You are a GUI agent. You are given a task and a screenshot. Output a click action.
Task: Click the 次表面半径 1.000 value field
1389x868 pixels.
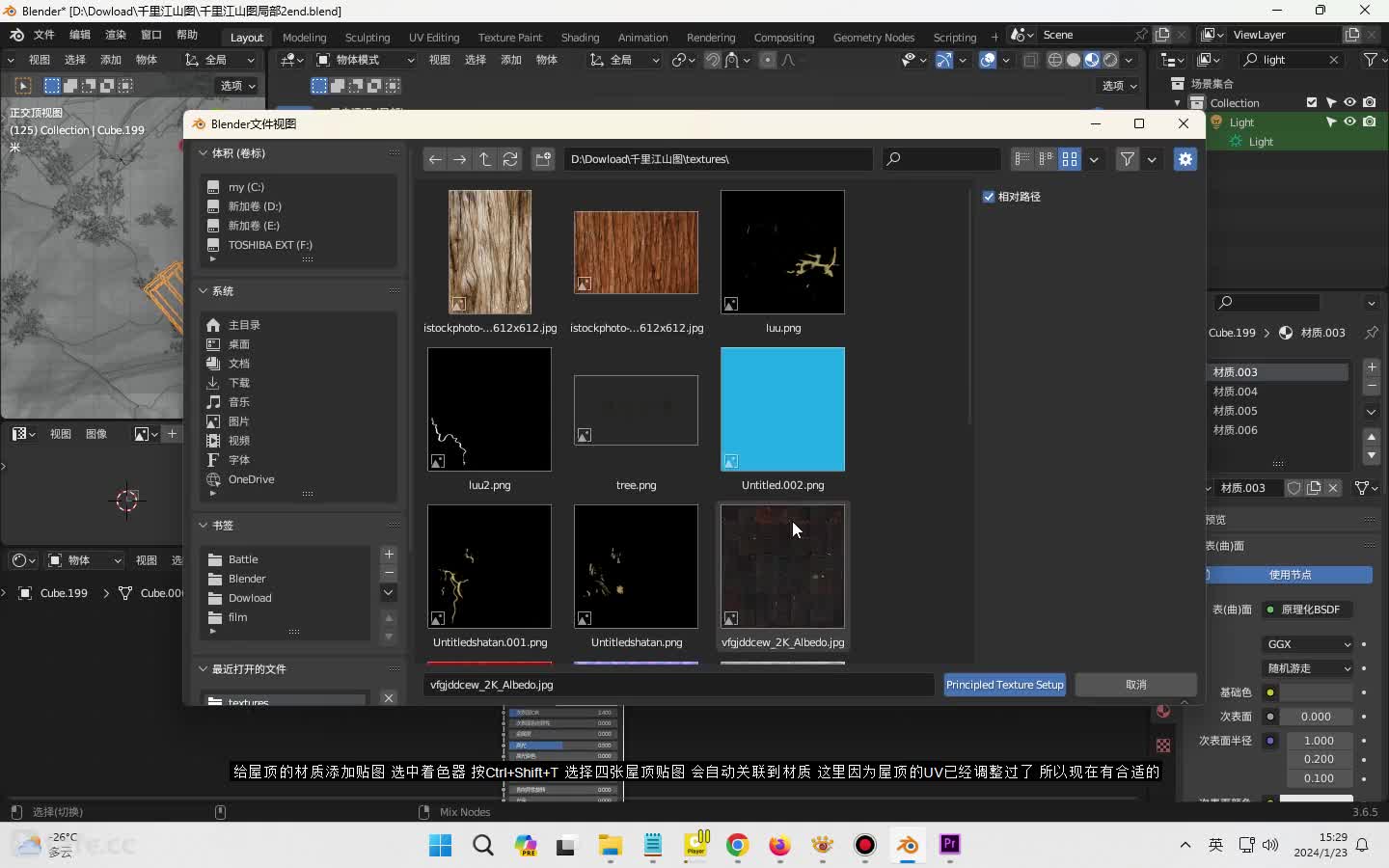(x=1317, y=741)
